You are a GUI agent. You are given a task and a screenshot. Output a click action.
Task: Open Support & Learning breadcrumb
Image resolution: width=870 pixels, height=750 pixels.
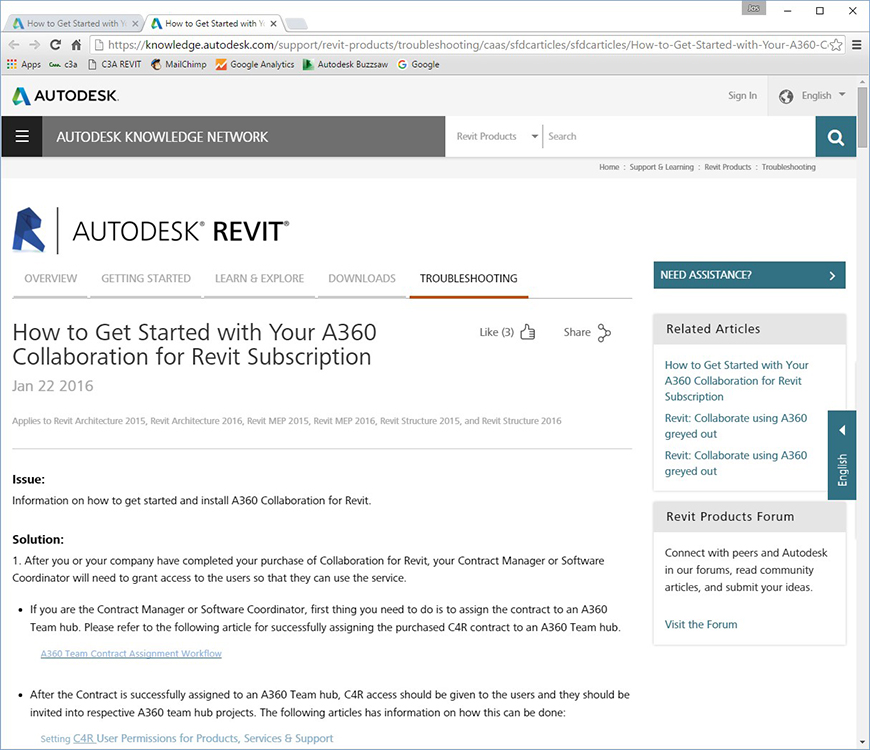661,167
